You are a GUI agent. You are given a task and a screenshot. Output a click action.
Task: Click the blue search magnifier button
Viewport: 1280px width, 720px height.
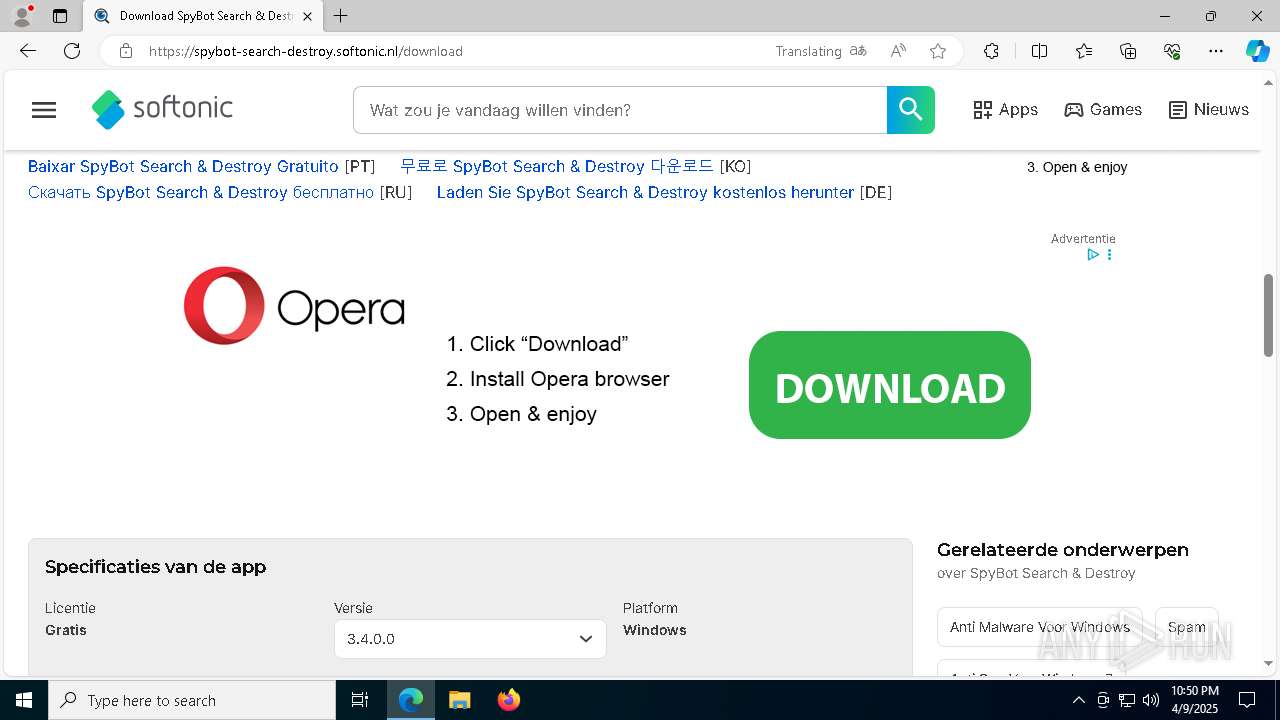pos(911,110)
